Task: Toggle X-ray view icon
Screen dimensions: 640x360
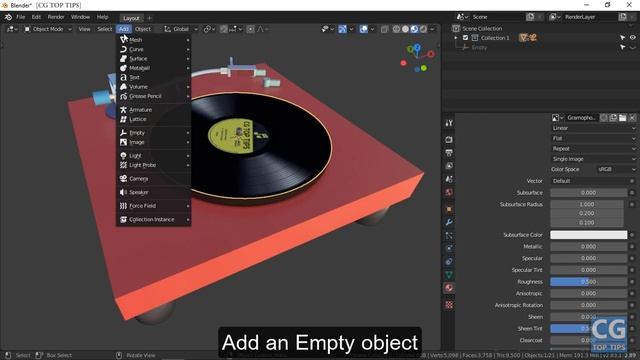Action: [384, 29]
